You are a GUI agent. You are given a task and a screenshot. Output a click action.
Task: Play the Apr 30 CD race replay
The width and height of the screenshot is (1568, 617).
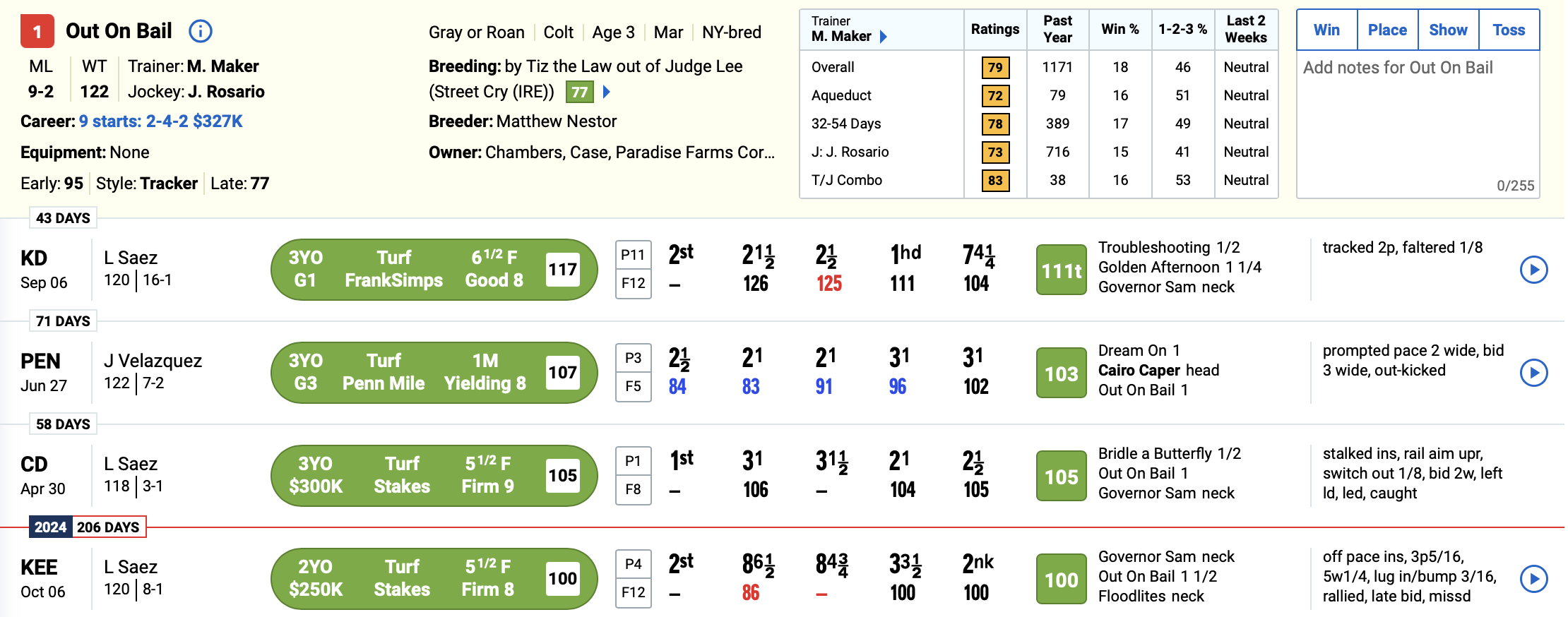coord(1533,476)
